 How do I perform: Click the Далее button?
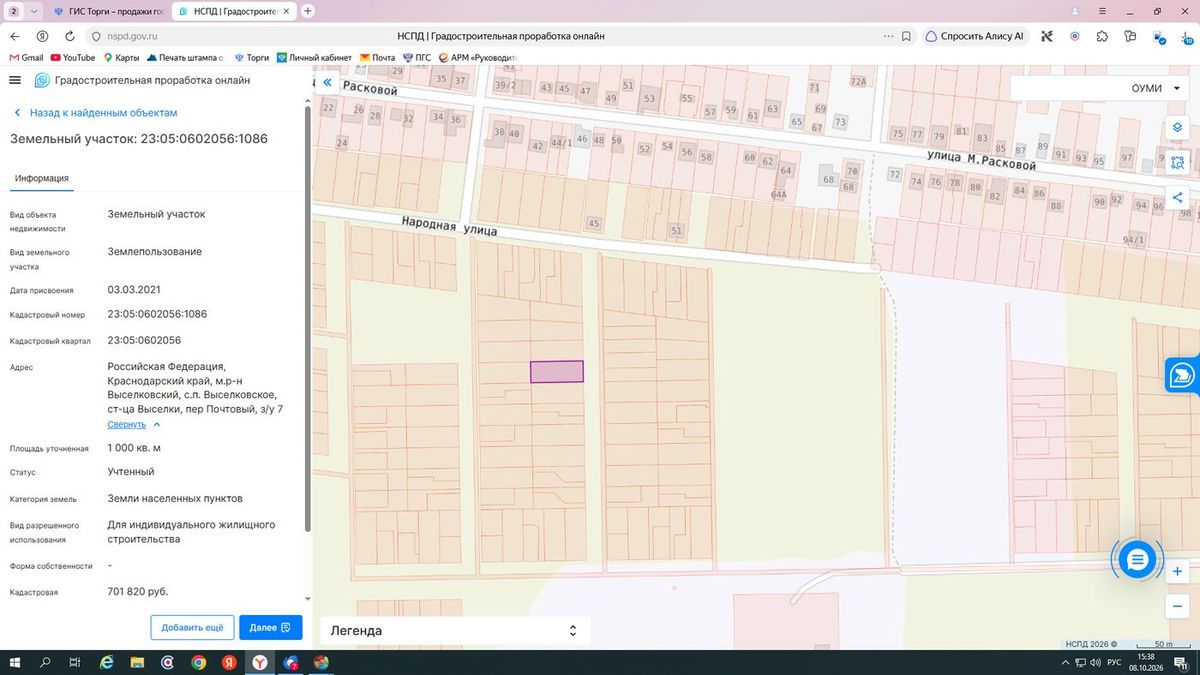(270, 627)
